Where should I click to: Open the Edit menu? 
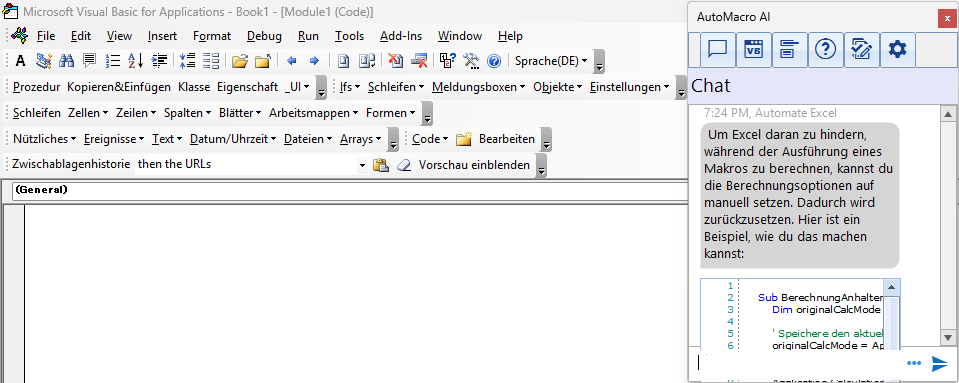coord(81,36)
